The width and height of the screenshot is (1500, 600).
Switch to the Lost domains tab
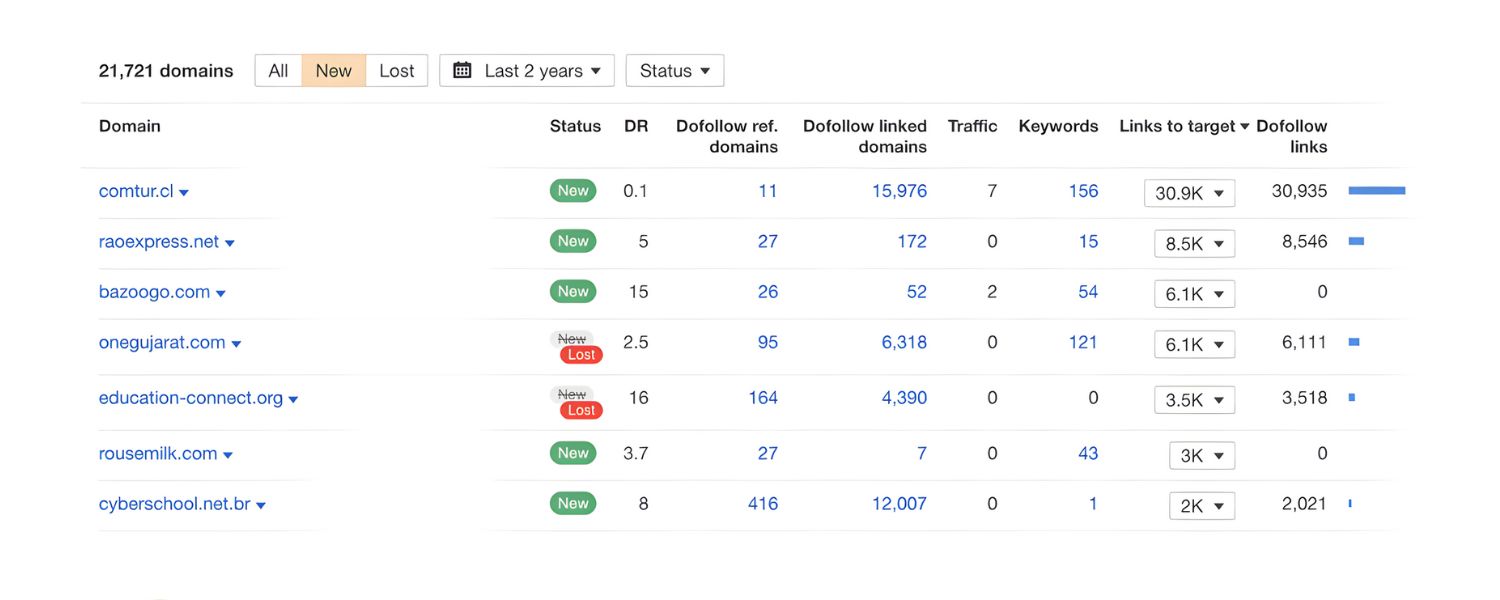[x=397, y=70]
